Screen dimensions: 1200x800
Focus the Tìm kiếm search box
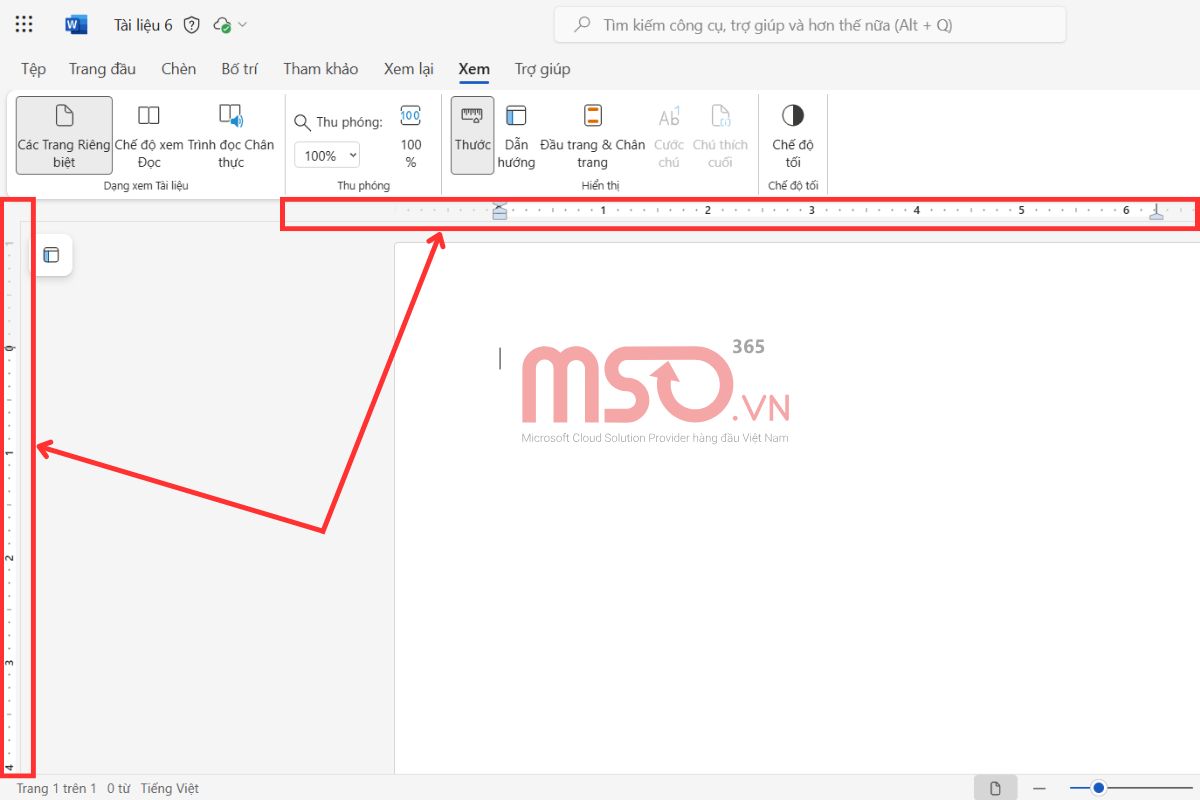(810, 25)
